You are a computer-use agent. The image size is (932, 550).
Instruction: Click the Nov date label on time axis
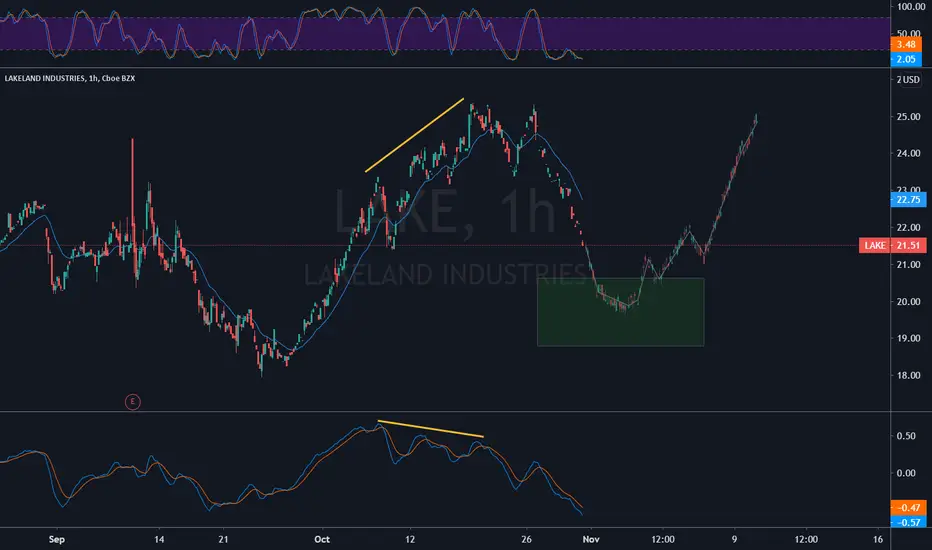tap(591, 539)
